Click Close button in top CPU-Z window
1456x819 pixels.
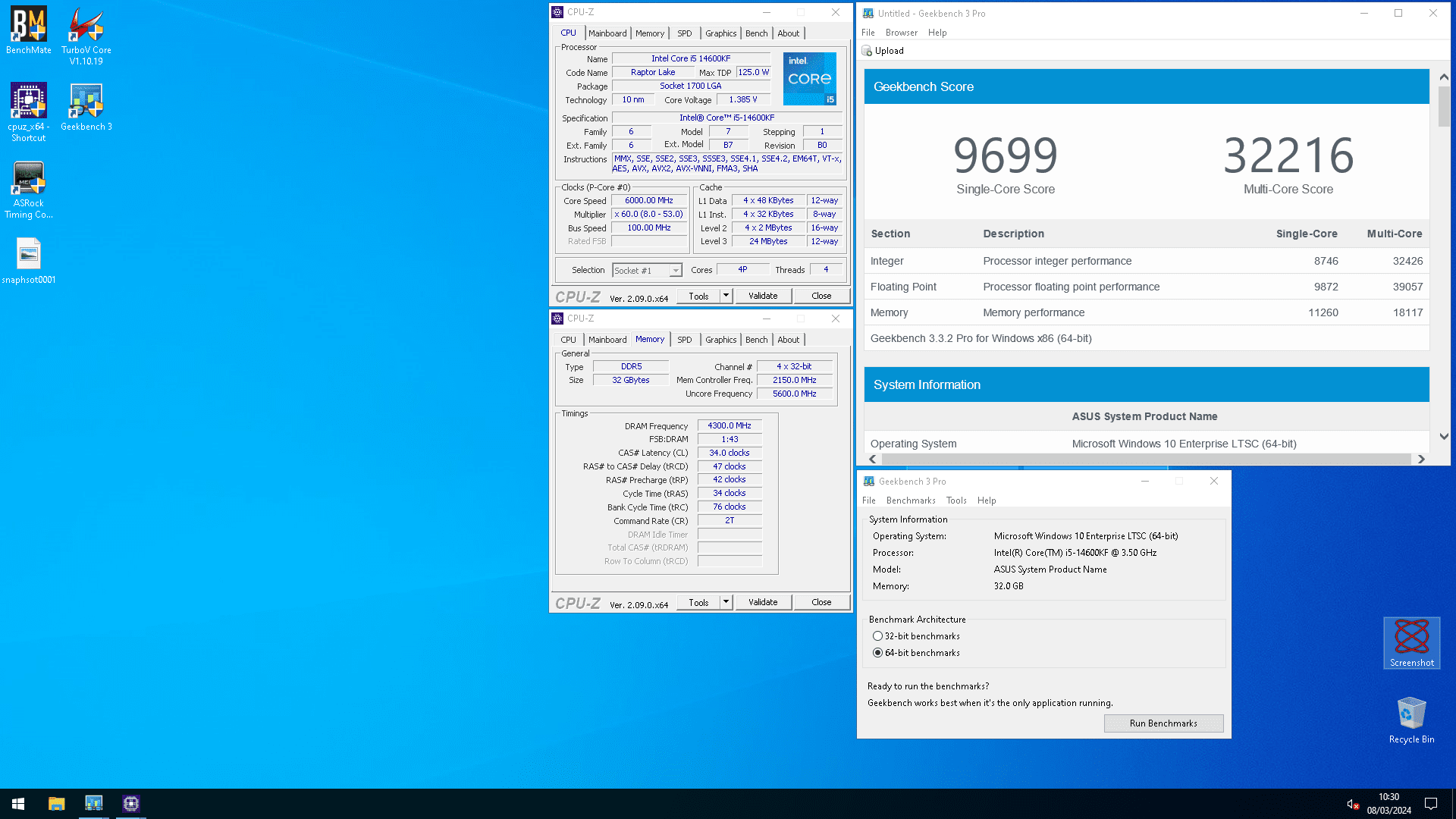821,296
